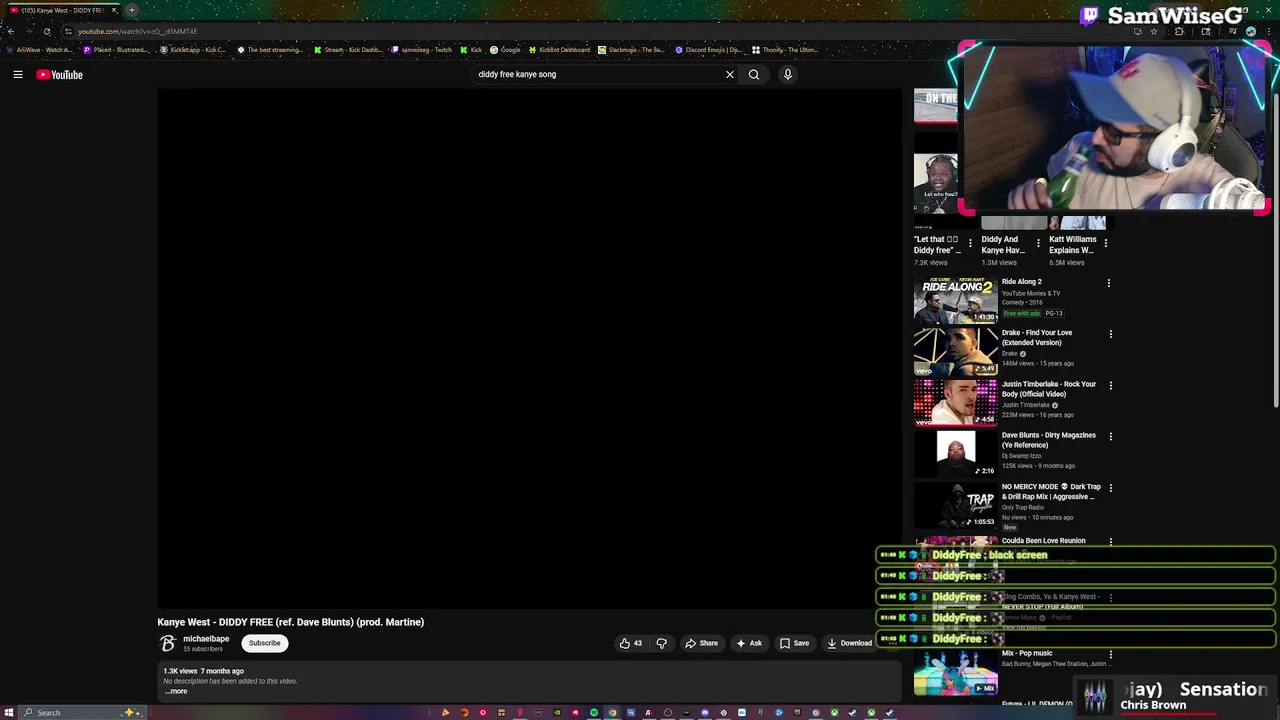The height and width of the screenshot is (720, 1280).
Task: Click the taskbar Search box
Action: 84,712
